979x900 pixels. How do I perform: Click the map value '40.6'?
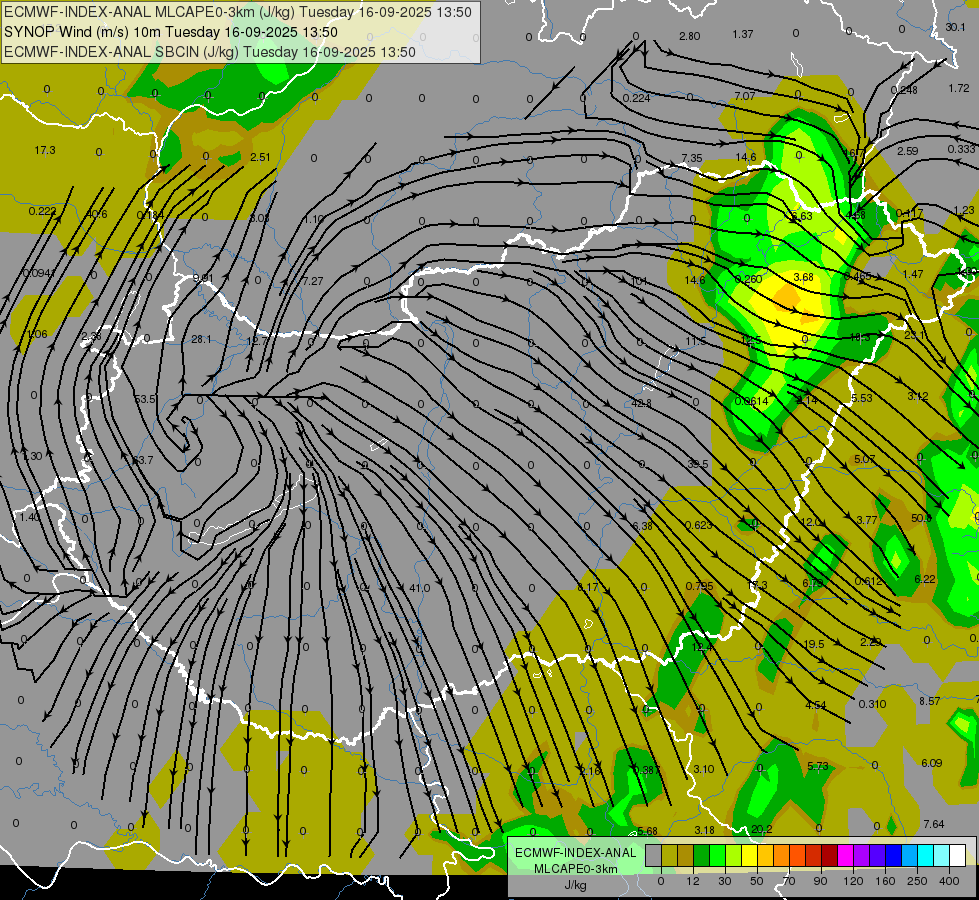click(96, 214)
